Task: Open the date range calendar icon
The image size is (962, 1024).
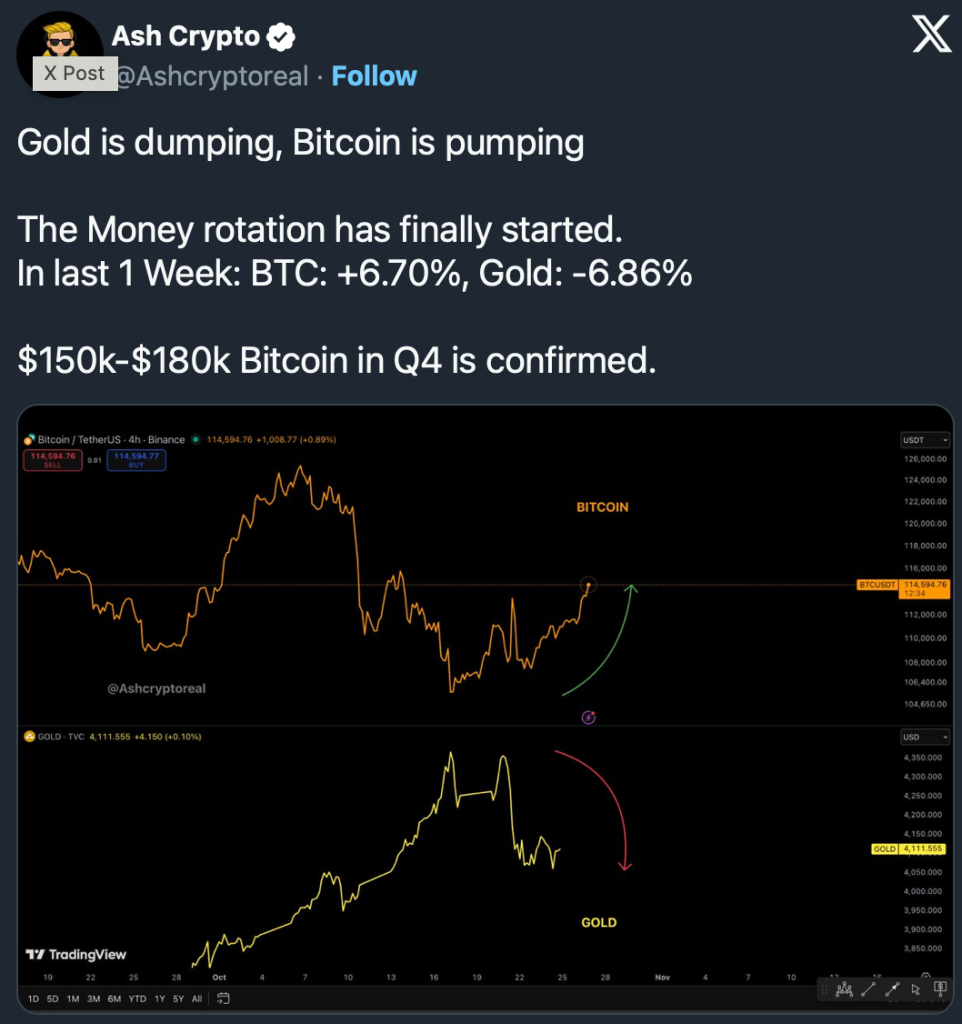Action: pyautogui.click(x=224, y=998)
